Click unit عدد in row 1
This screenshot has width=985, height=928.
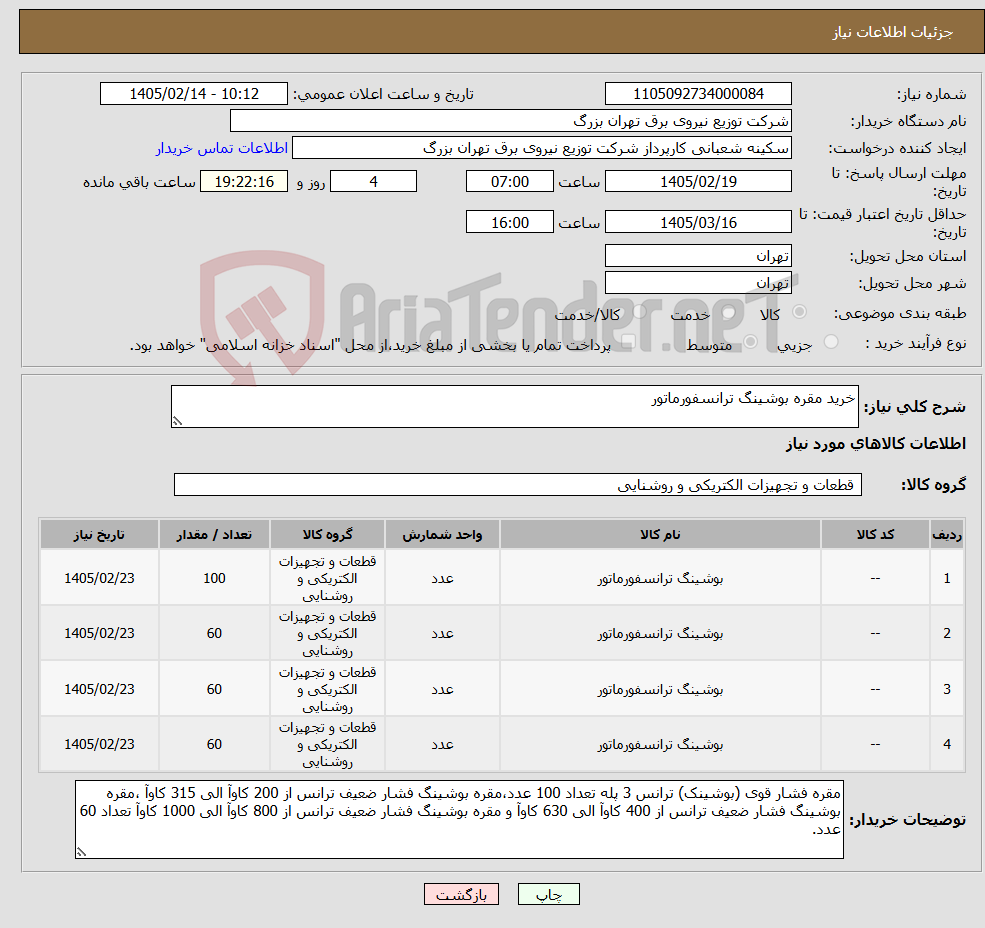[442, 578]
